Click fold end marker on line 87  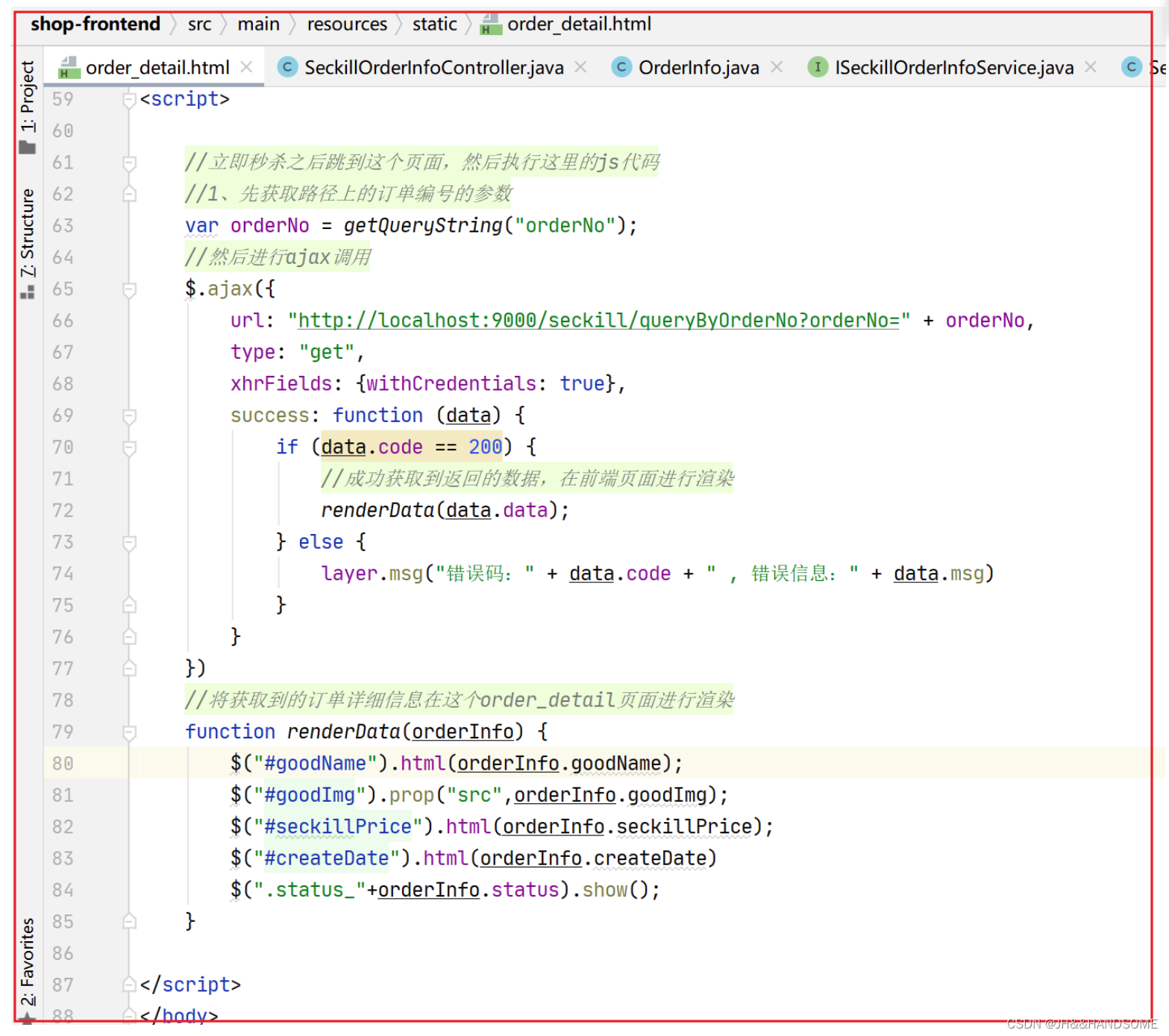(x=129, y=985)
